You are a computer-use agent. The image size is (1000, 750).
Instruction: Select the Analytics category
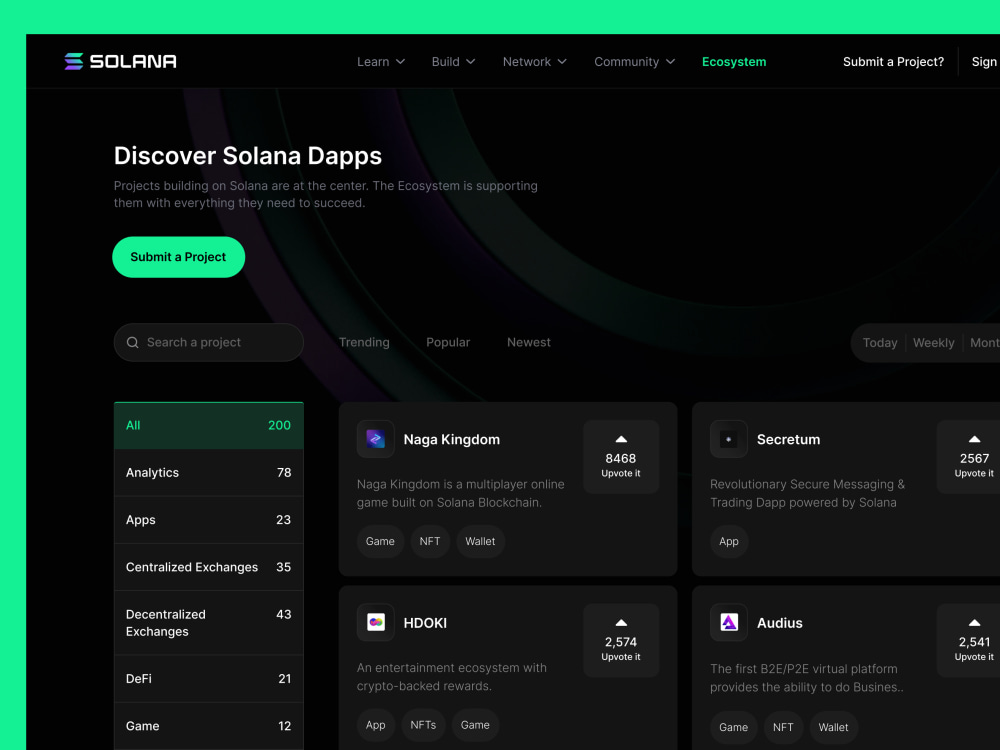(x=209, y=473)
